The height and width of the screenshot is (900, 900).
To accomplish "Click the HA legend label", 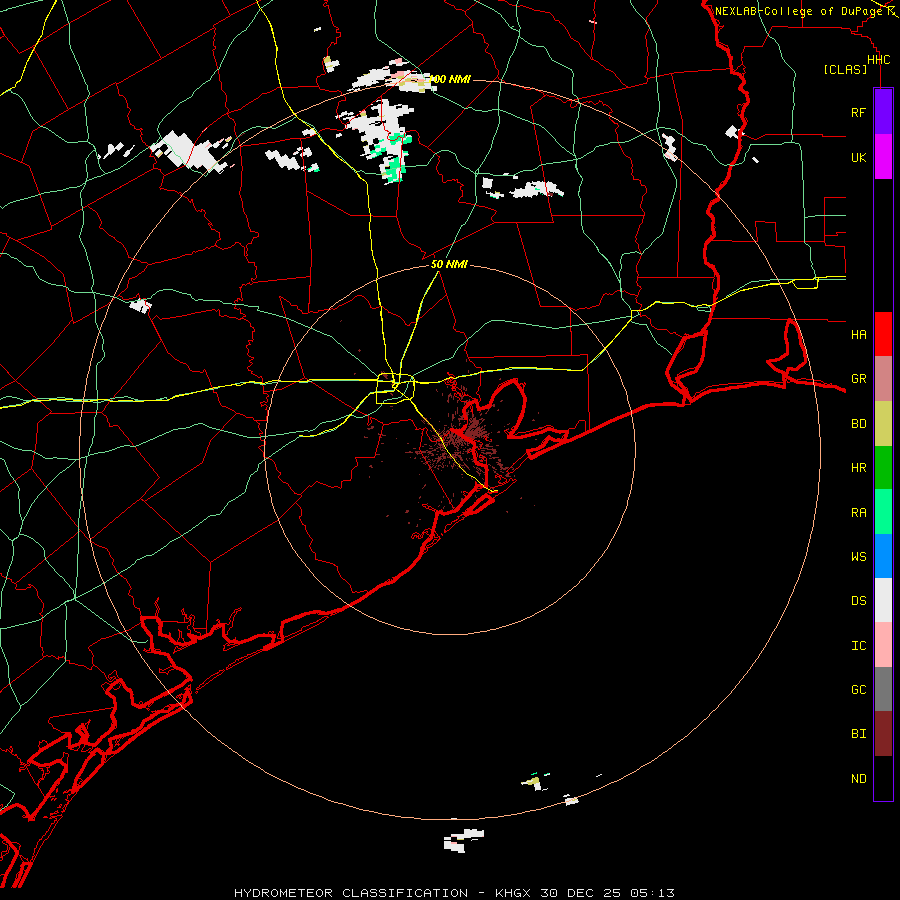I will (x=858, y=334).
